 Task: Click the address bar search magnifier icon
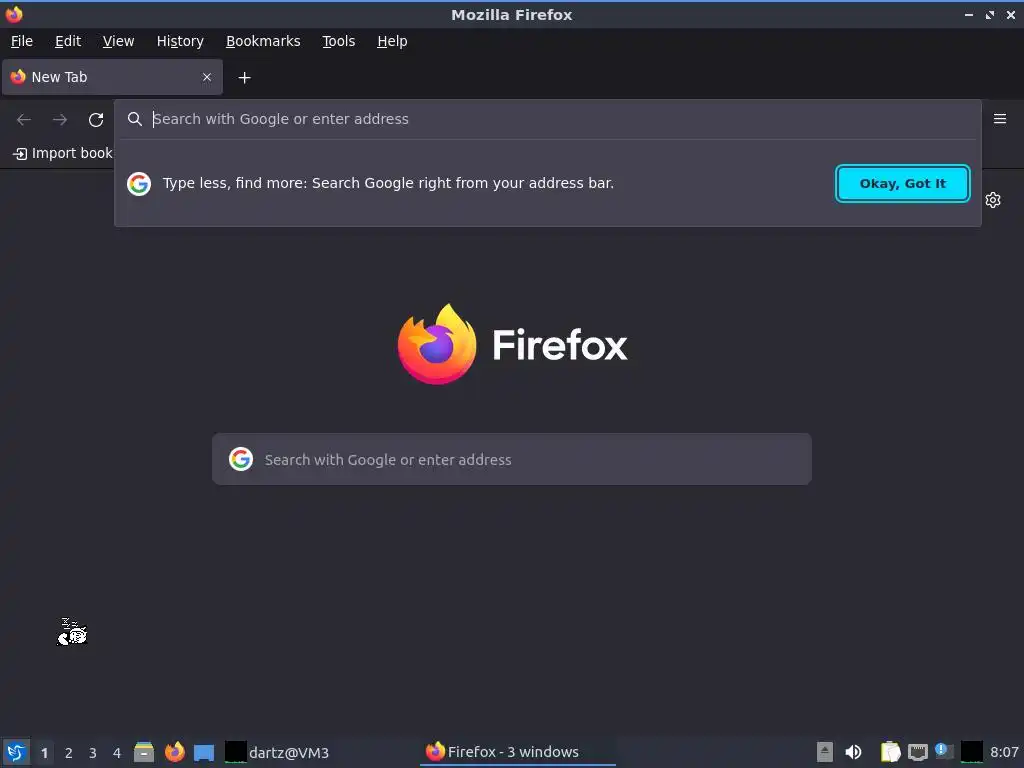click(x=135, y=119)
